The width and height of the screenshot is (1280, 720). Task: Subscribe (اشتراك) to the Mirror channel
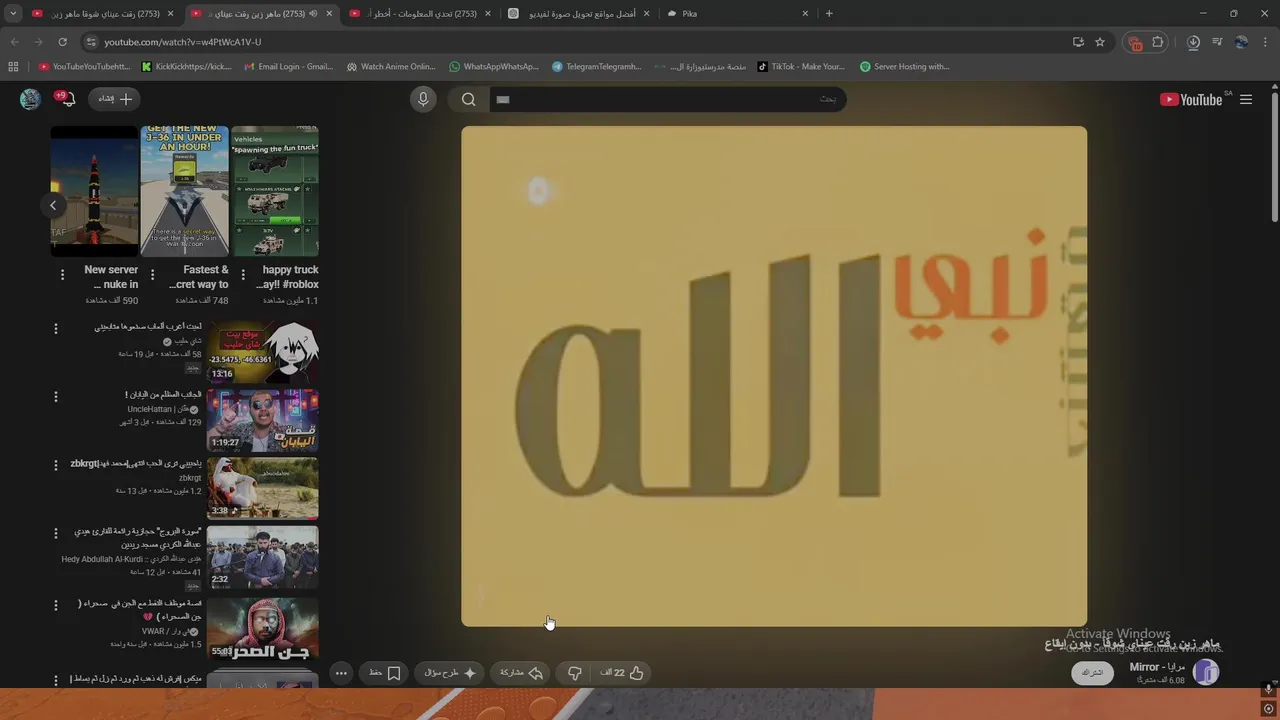pos(1093,673)
